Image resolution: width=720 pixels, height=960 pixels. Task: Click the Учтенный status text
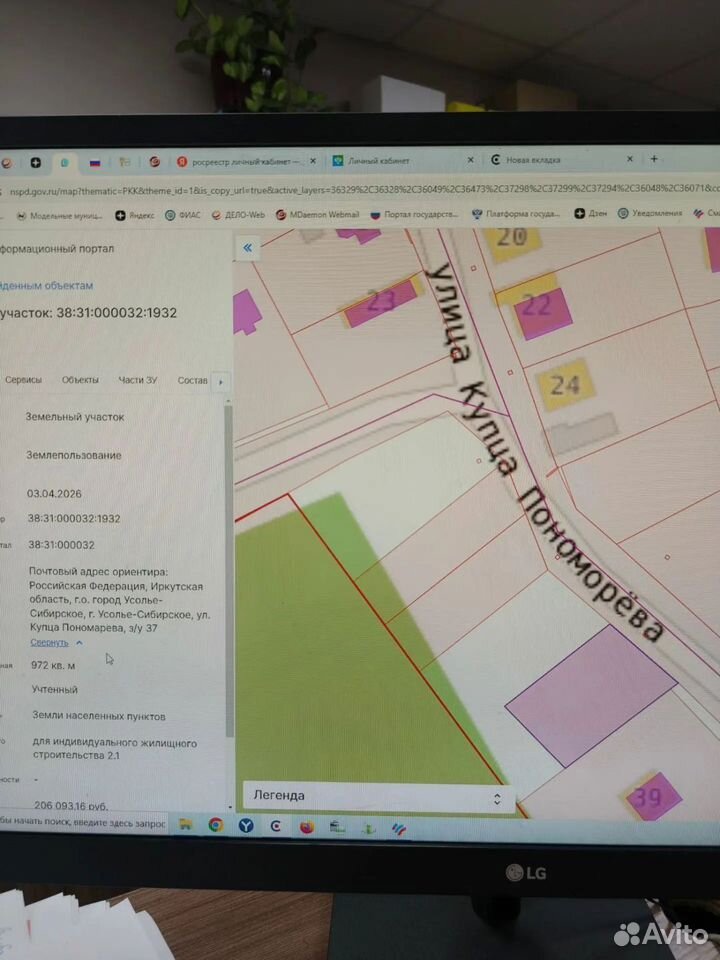click(x=54, y=689)
